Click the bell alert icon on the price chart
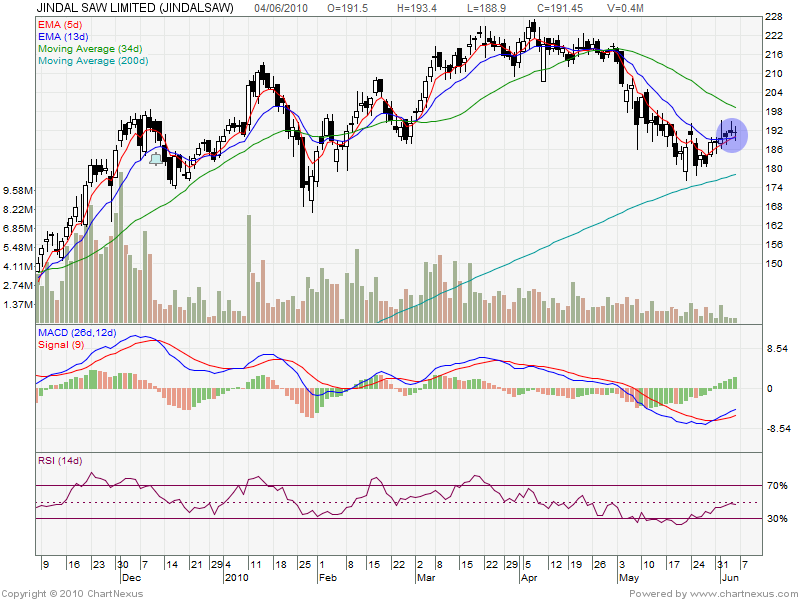 click(156, 157)
